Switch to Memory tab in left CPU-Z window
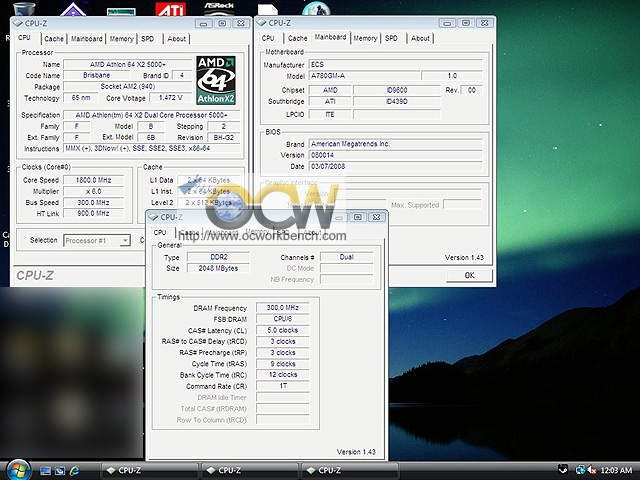The image size is (640, 480). (121, 39)
